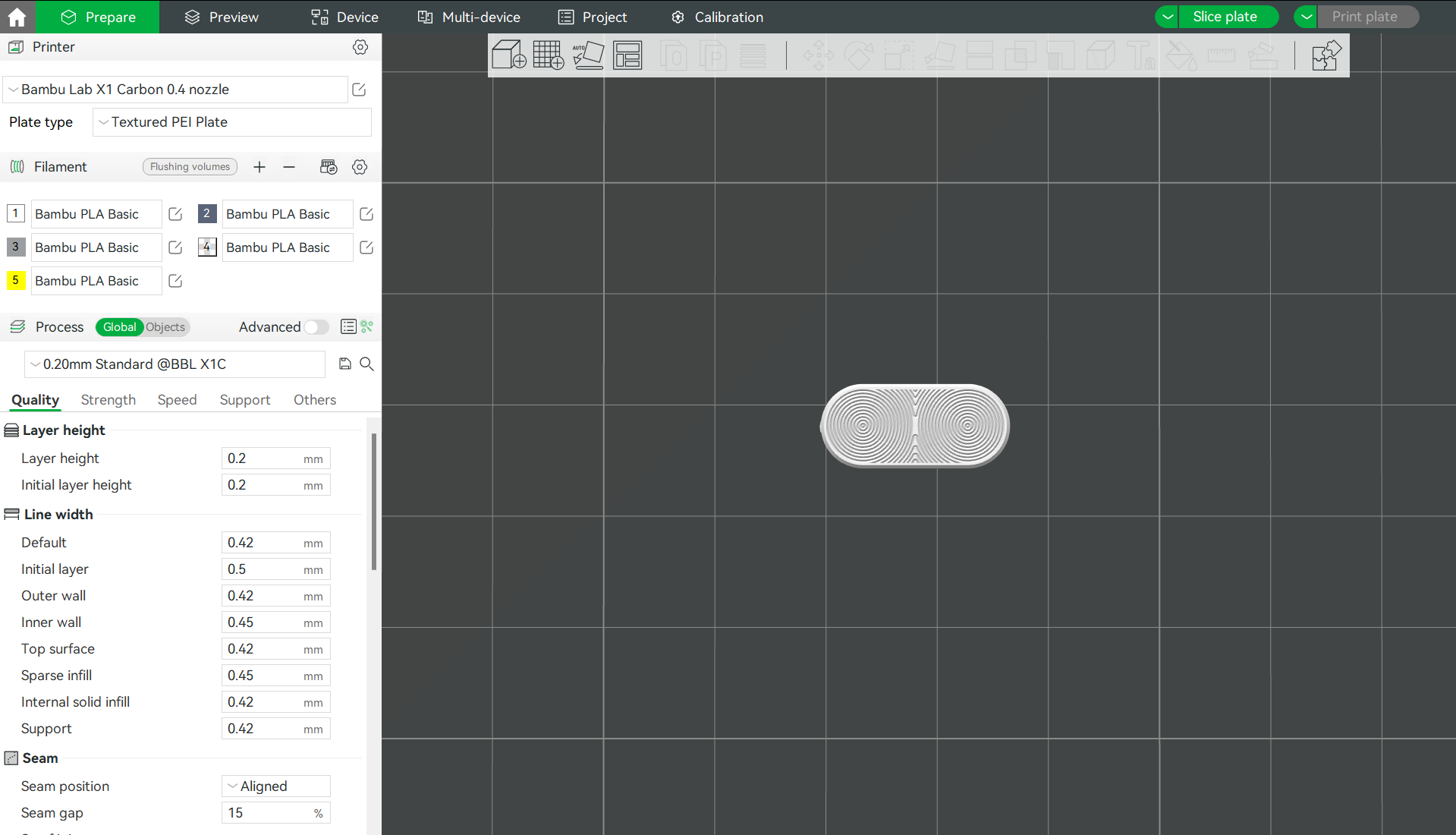Open the process preset dropdown
Image resolution: width=1456 pixels, height=835 pixels.
(175, 364)
